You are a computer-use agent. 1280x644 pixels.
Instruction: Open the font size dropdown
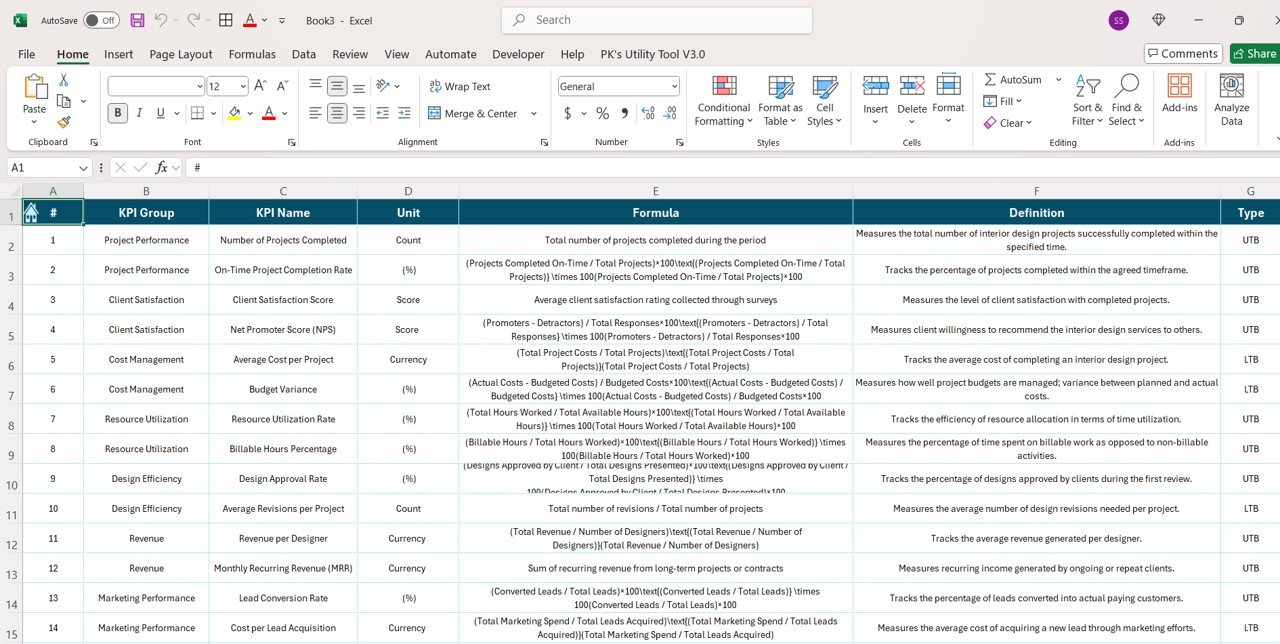(x=242, y=86)
